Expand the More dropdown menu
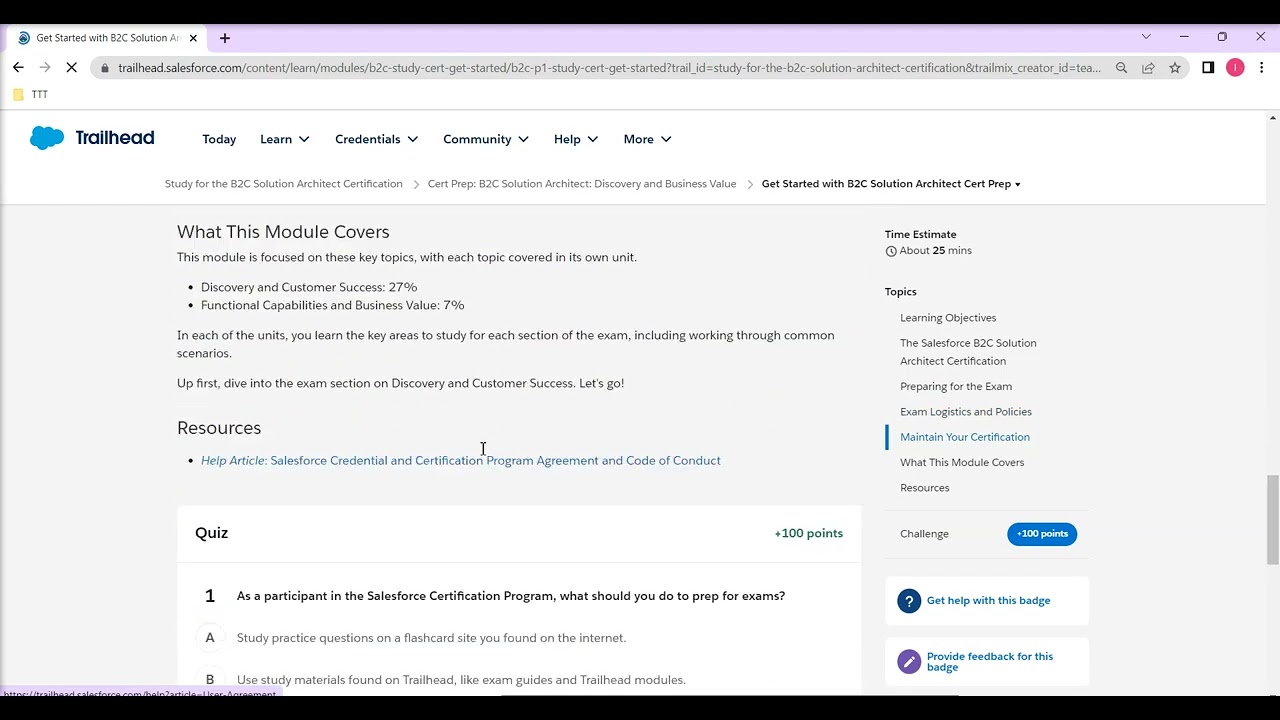The height and width of the screenshot is (720, 1280). [x=647, y=139]
